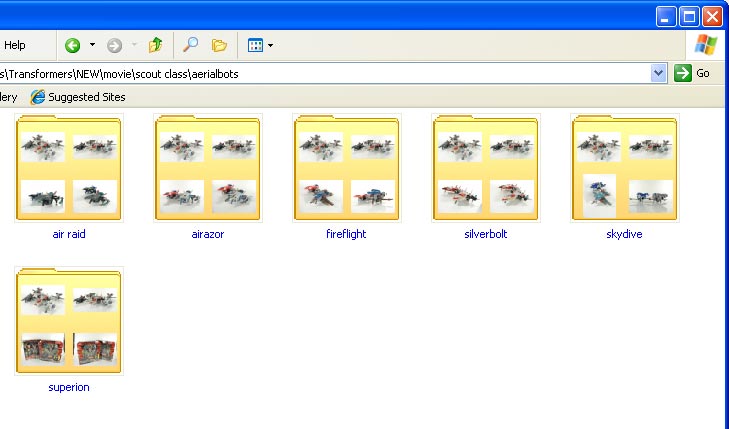Select the silverbolt folder
729x429 pixels.
point(486,168)
